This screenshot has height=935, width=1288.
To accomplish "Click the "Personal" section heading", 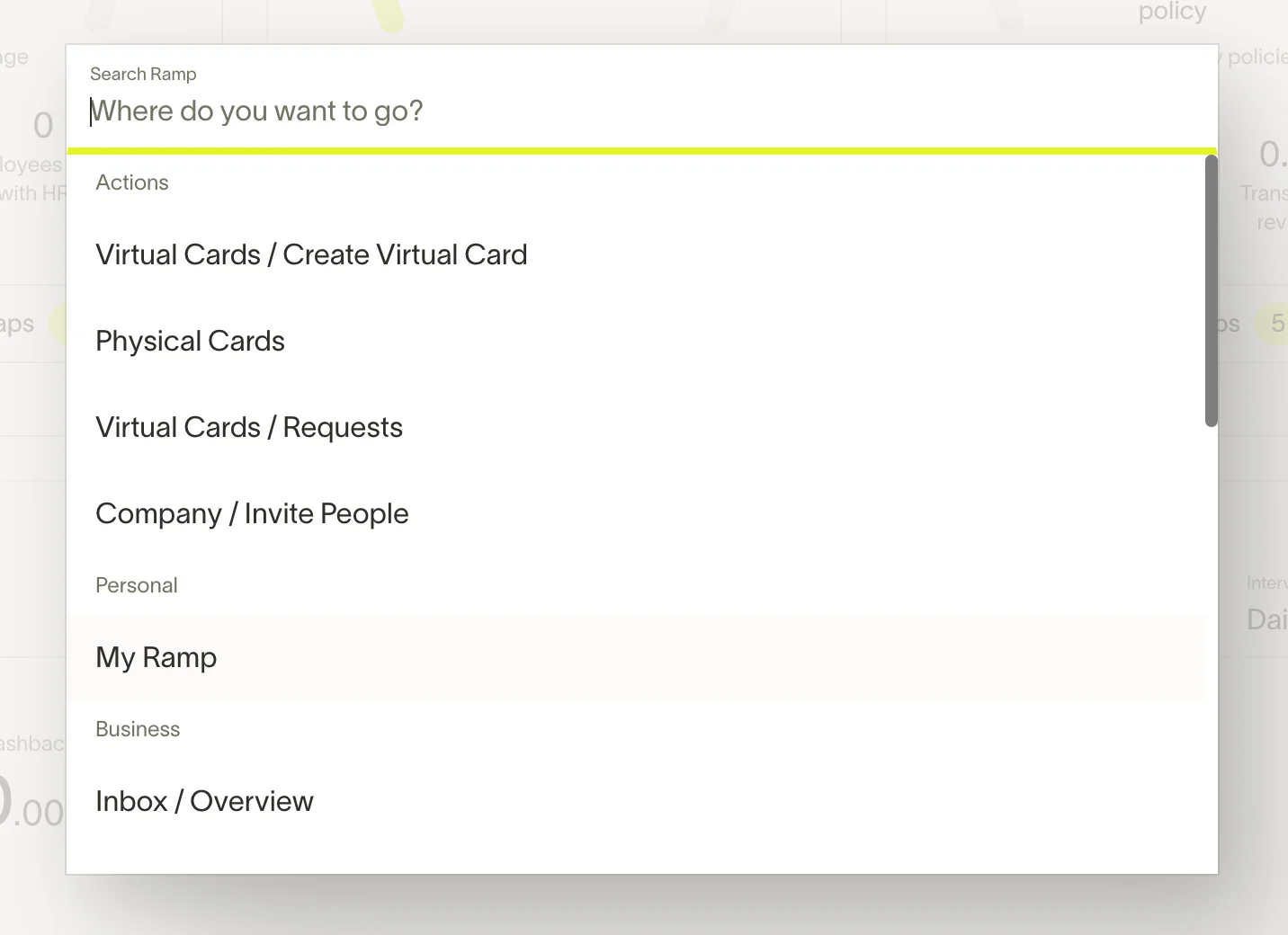I will [x=137, y=585].
